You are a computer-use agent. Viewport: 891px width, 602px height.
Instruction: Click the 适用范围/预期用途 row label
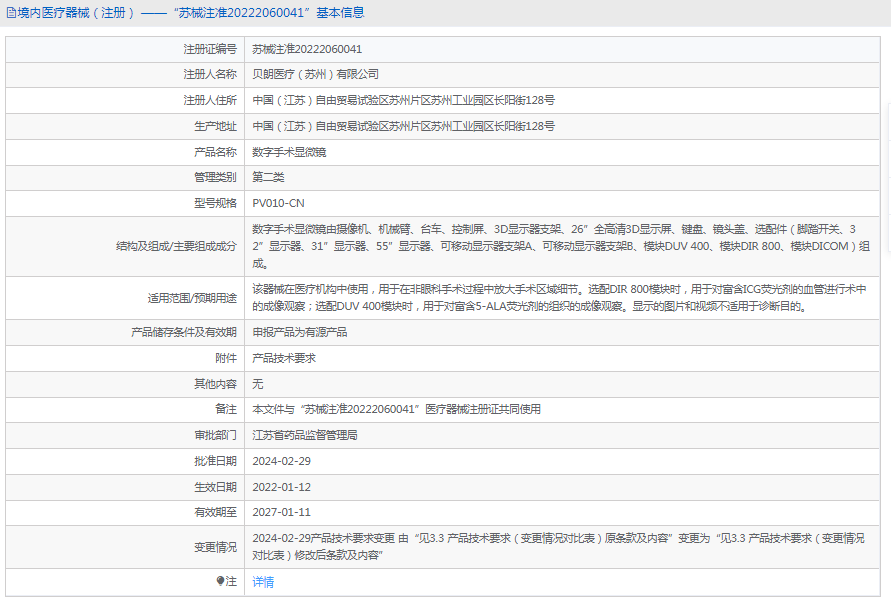pyautogui.click(x=192, y=298)
